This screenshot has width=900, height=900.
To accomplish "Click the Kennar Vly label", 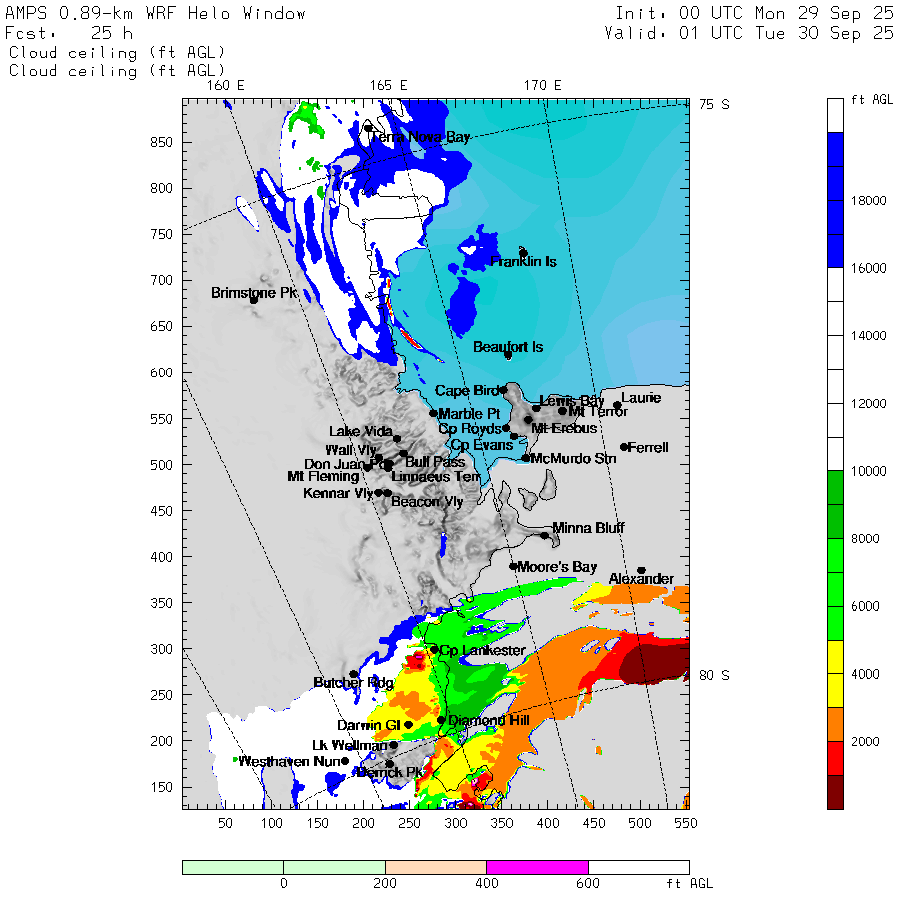I will tap(338, 493).
